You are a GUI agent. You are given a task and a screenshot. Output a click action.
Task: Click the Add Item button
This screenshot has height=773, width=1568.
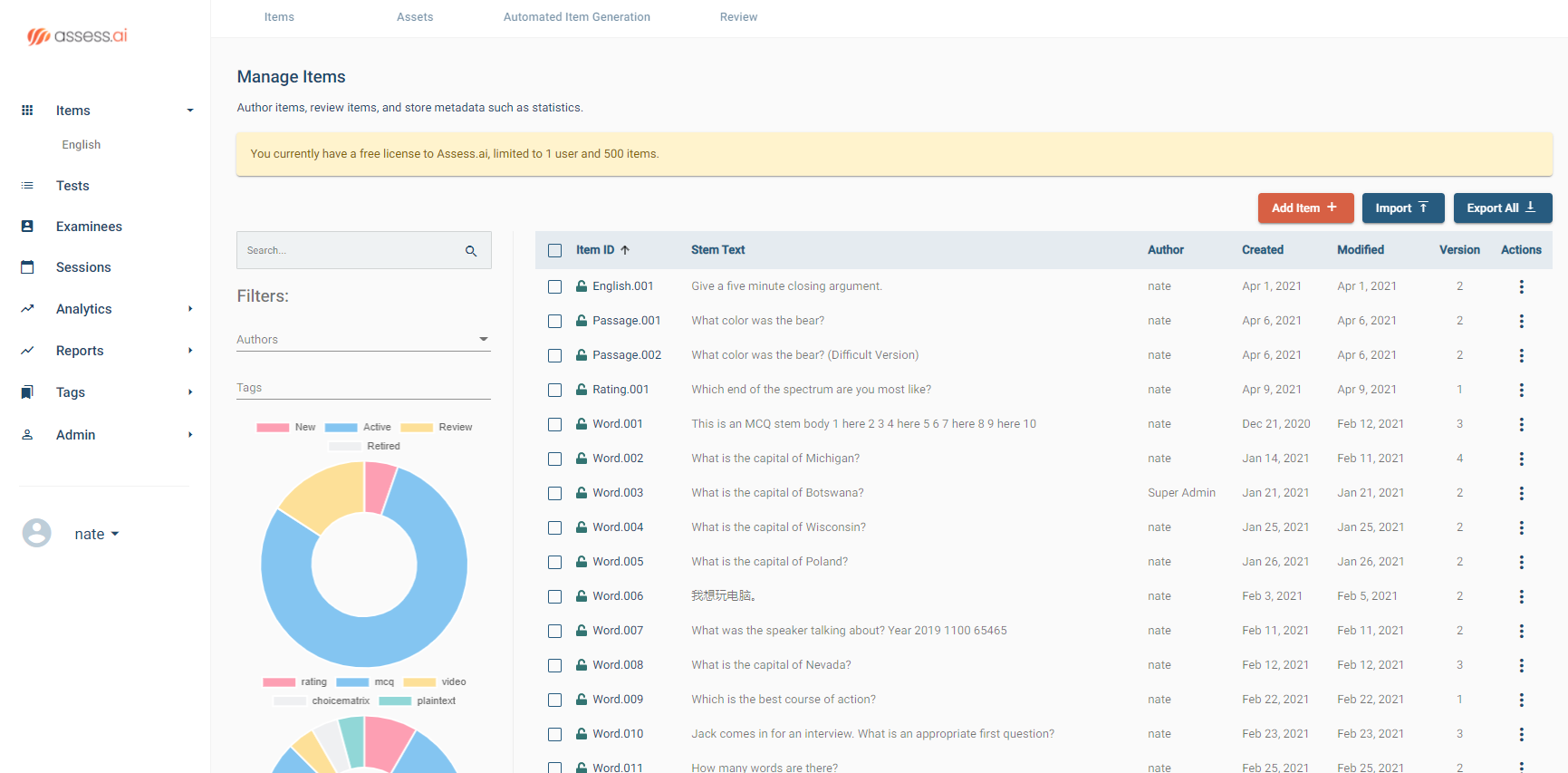(x=1305, y=208)
